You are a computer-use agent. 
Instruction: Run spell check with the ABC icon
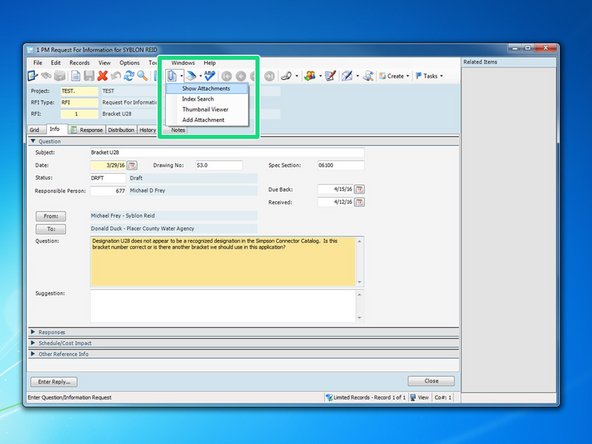pos(209,76)
